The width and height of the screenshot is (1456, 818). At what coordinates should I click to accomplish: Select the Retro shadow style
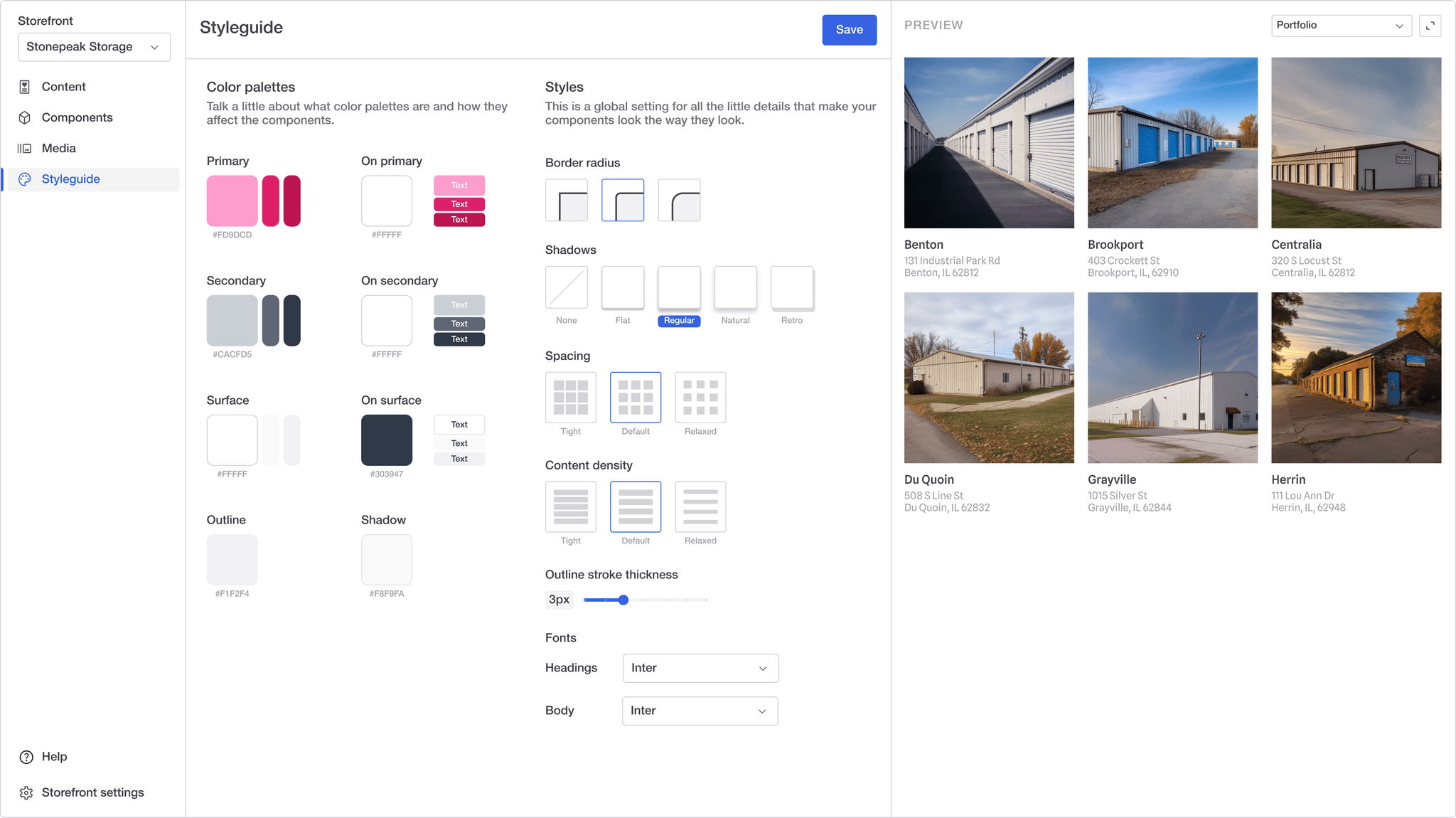(x=792, y=287)
